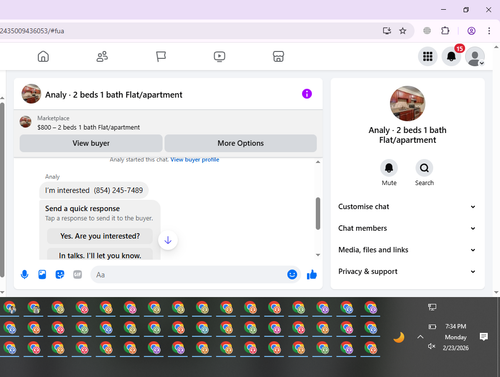This screenshot has height=377, width=500.
Task: Click chat scrollbar down arrow
Action: point(318,255)
